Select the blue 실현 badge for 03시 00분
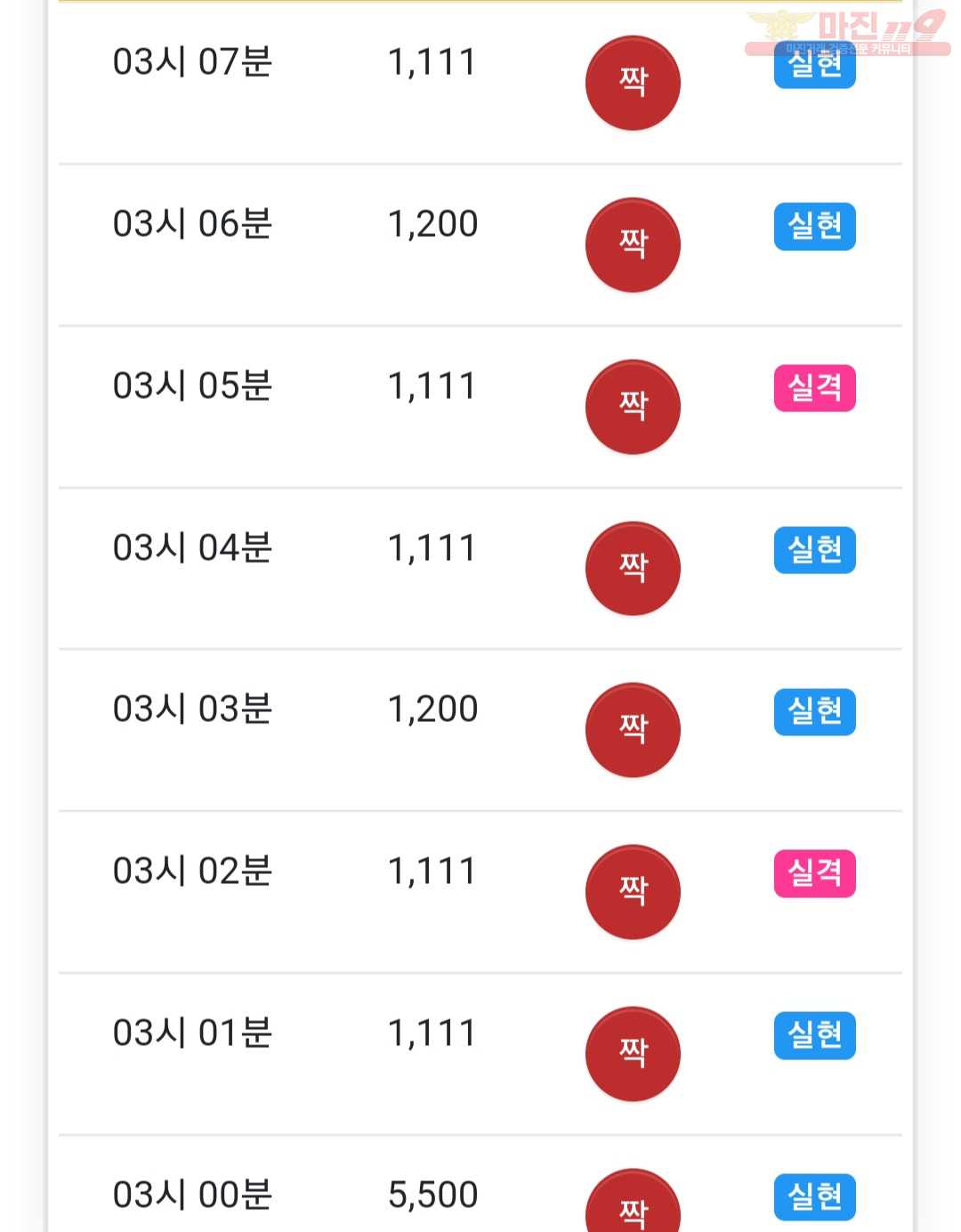This screenshot has width=961, height=1232. [815, 1197]
